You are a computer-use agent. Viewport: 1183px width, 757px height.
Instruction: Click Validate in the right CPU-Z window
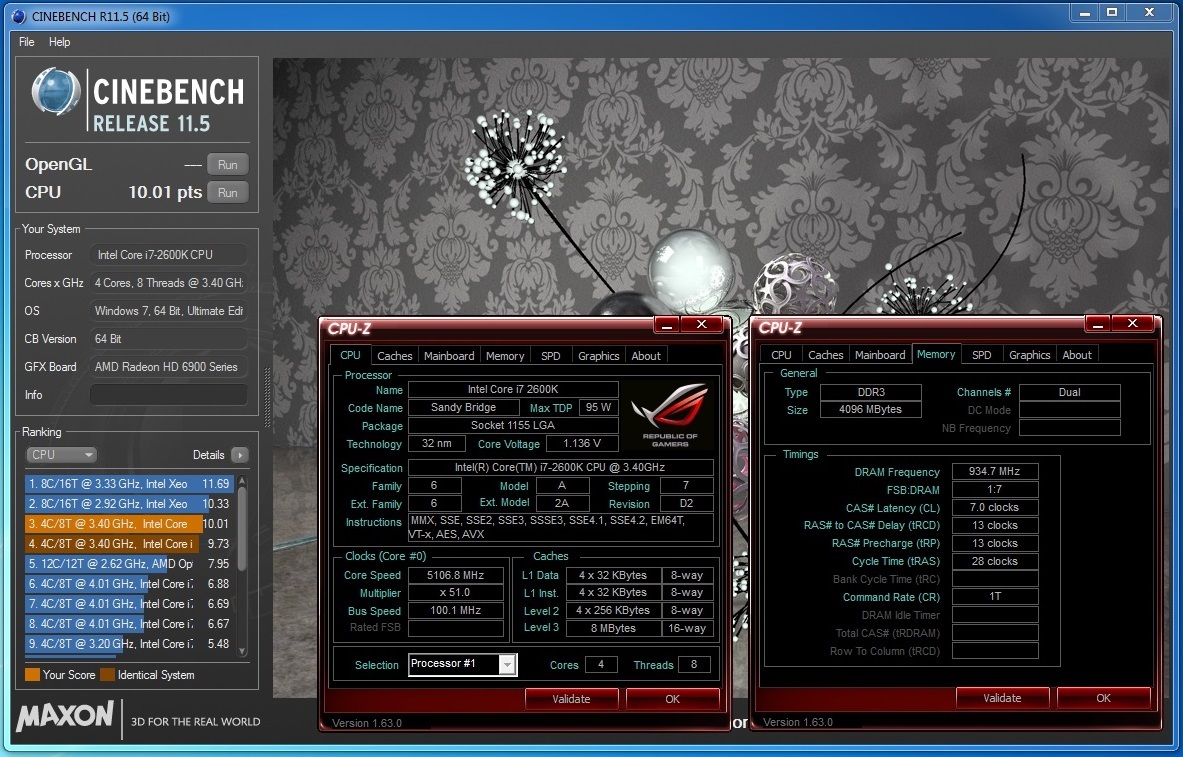[x=1002, y=698]
